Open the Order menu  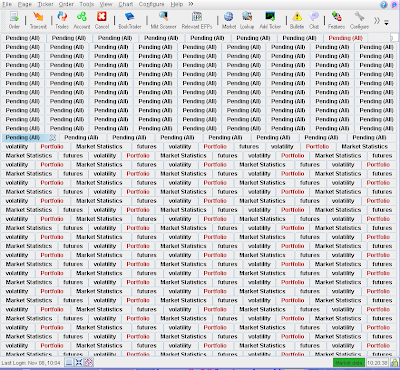tap(66, 4)
